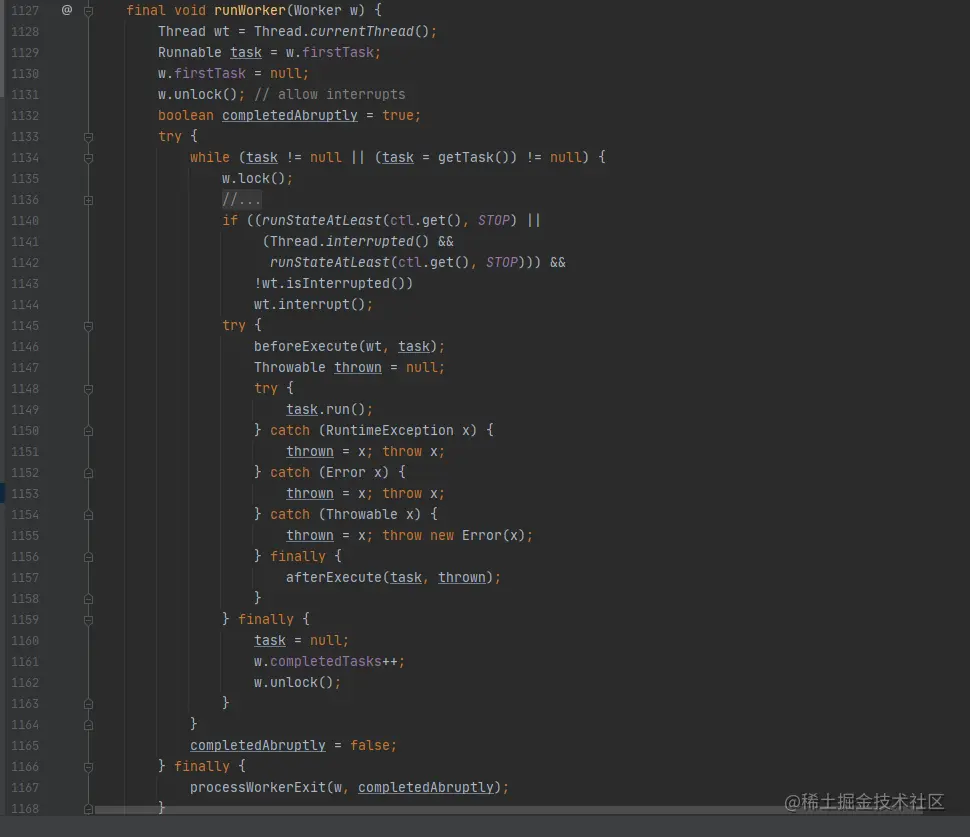Screen dimensions: 970x837
Task: Click completedAbruptly variable on line 1132
Action: [290, 116]
